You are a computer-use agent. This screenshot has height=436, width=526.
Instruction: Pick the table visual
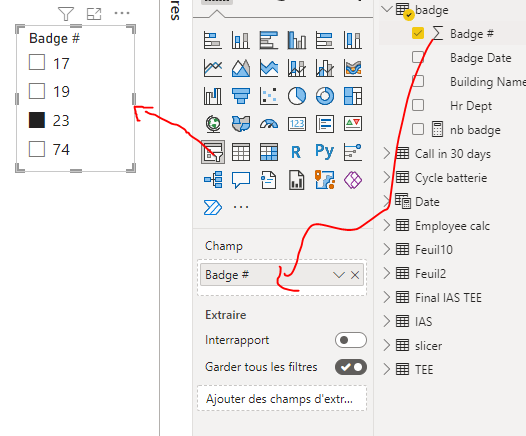point(241,152)
